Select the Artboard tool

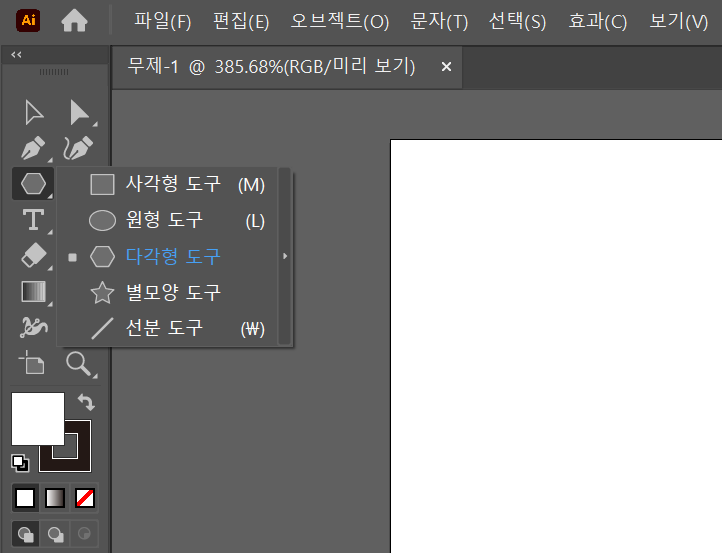31,363
